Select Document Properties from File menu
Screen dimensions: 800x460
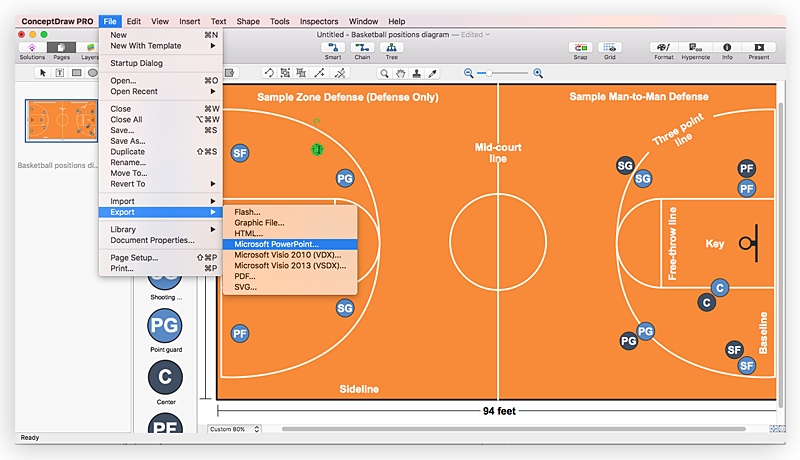[x=152, y=240]
